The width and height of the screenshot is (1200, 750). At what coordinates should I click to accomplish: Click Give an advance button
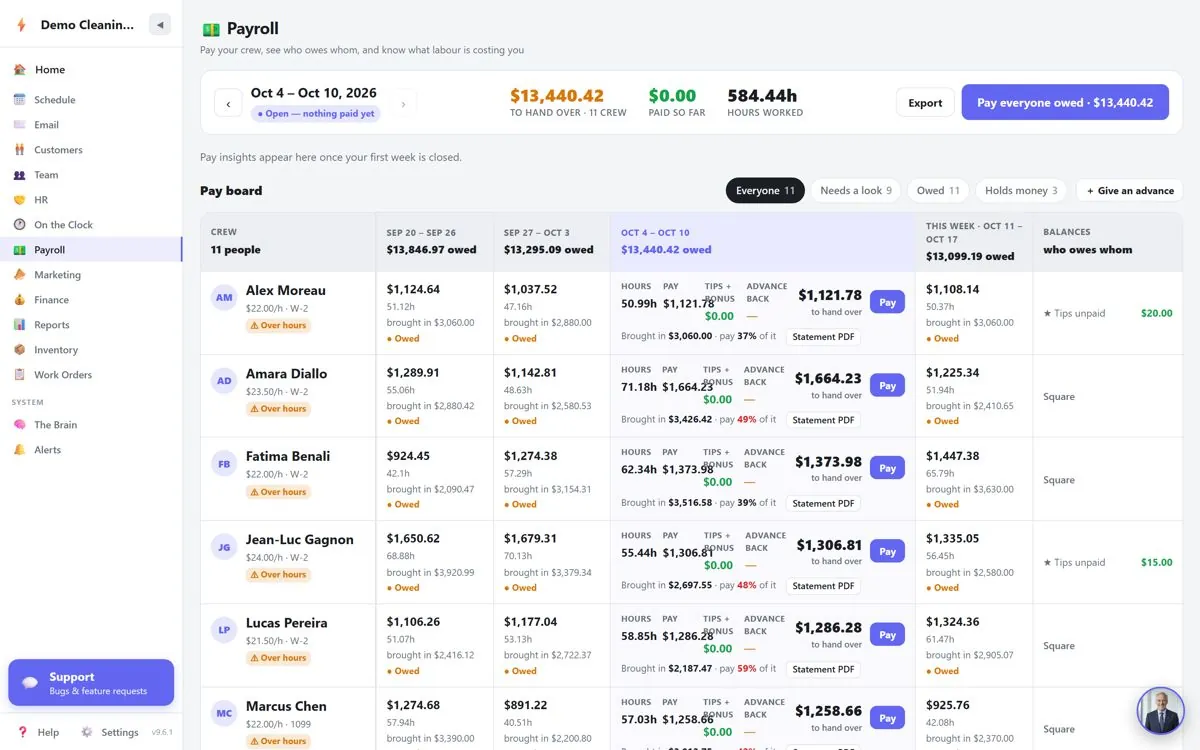[x=1130, y=191]
